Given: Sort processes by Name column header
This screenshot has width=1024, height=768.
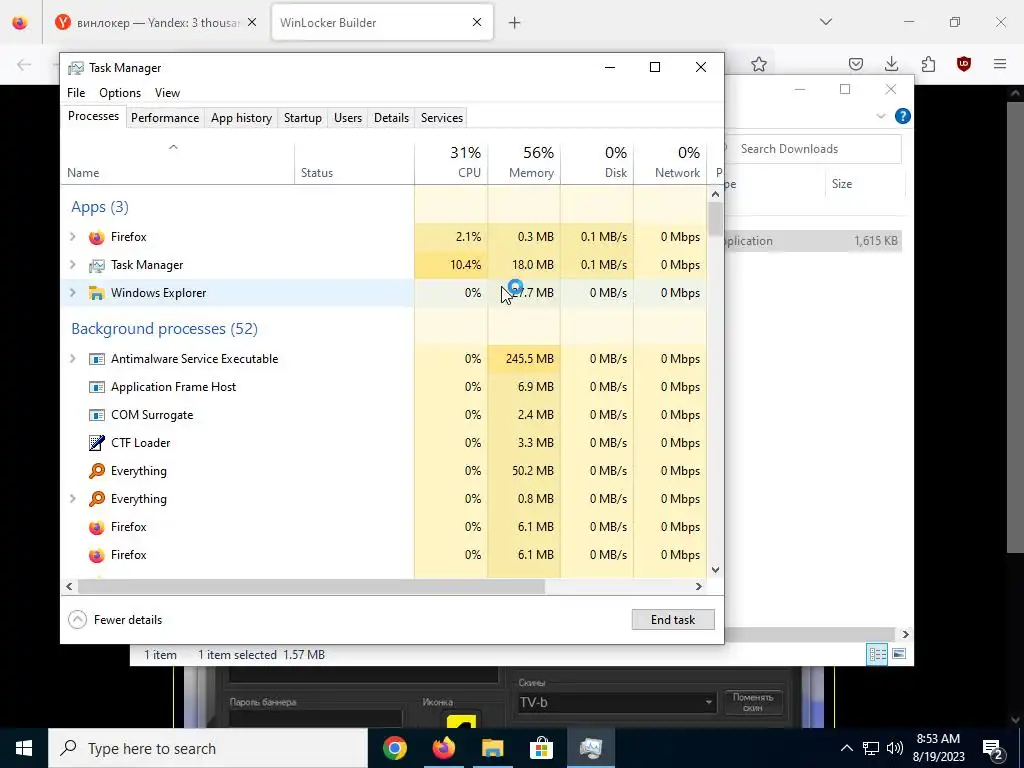Looking at the screenshot, I should point(178,162).
